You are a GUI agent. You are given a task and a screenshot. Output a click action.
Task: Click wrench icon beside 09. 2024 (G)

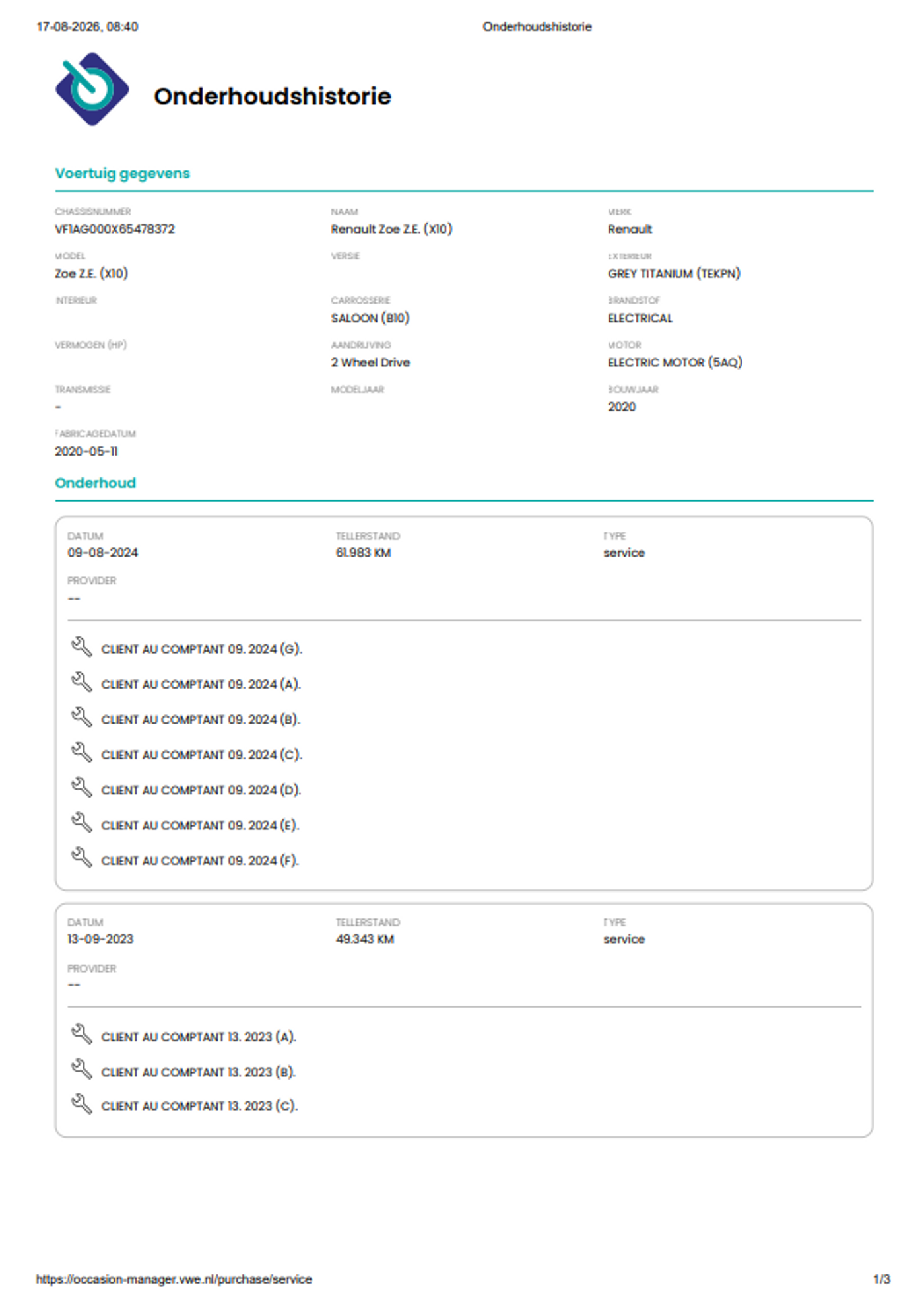(81, 647)
